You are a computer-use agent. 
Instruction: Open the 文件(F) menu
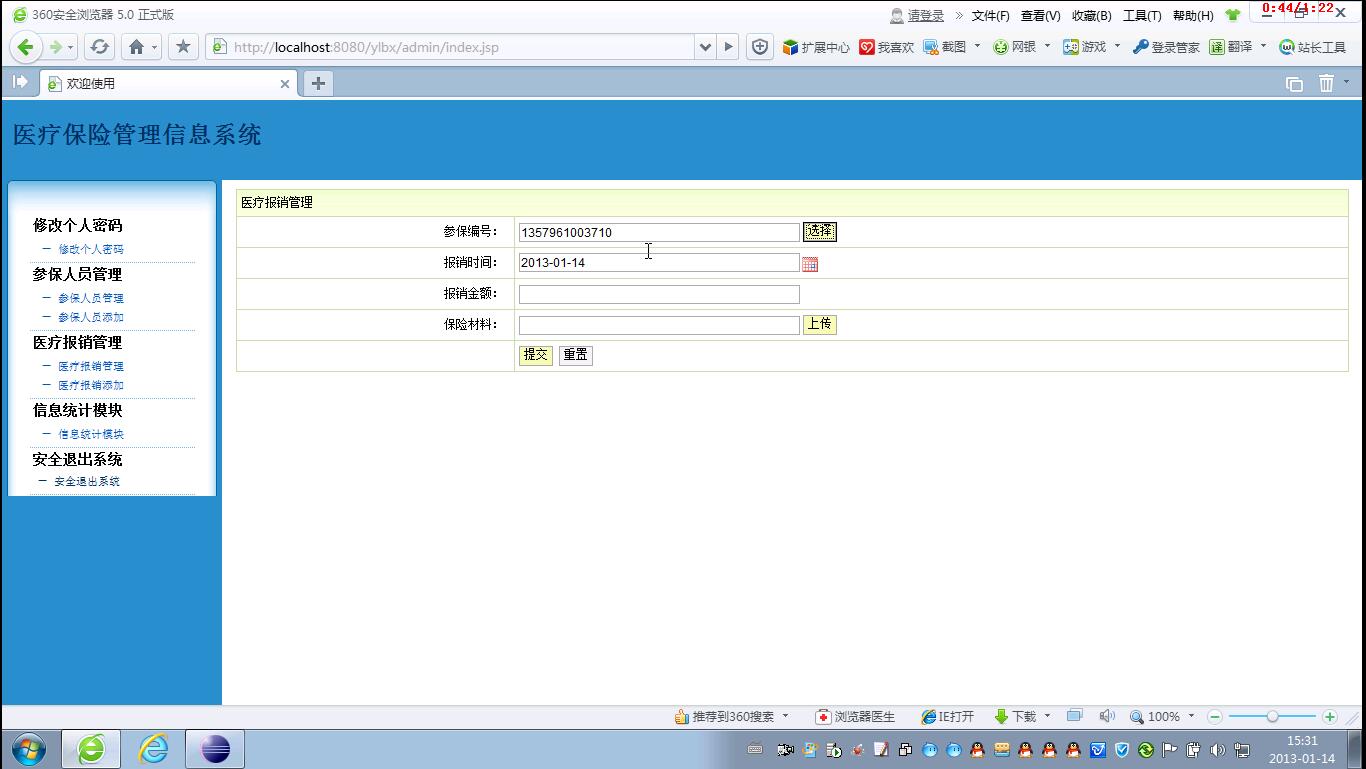(x=990, y=15)
